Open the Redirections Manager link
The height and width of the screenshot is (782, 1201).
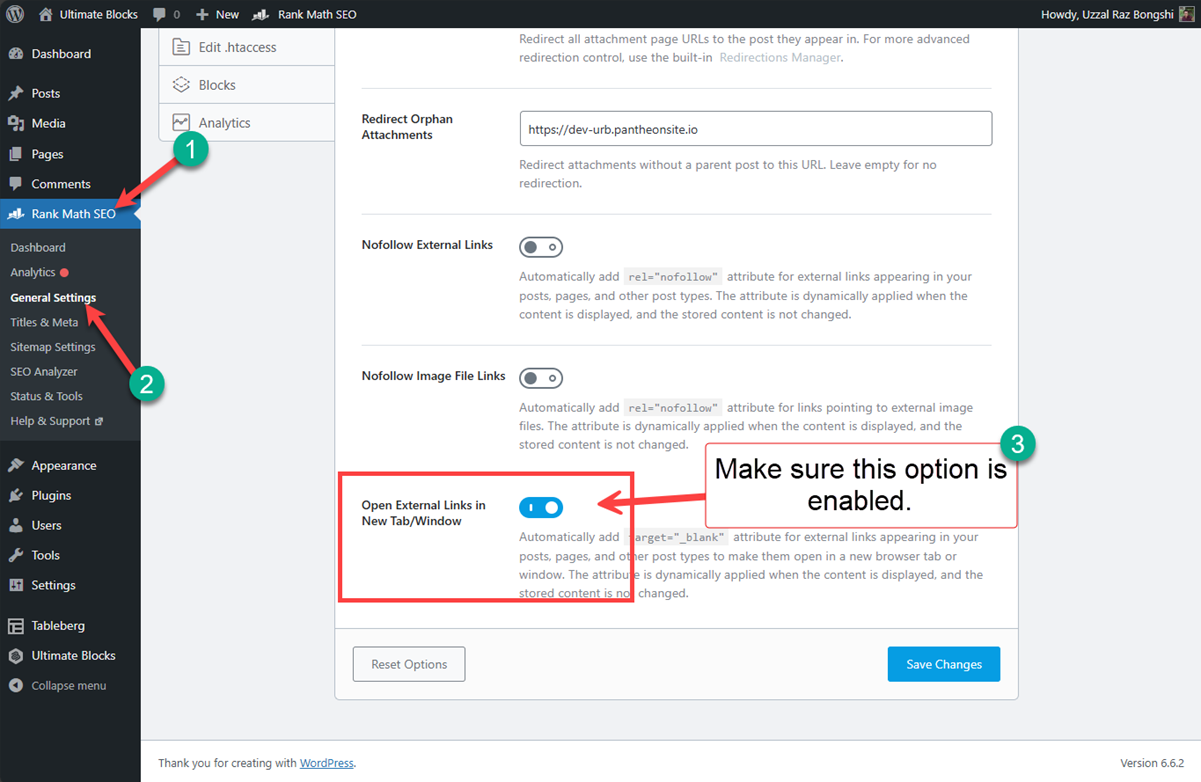click(x=779, y=57)
